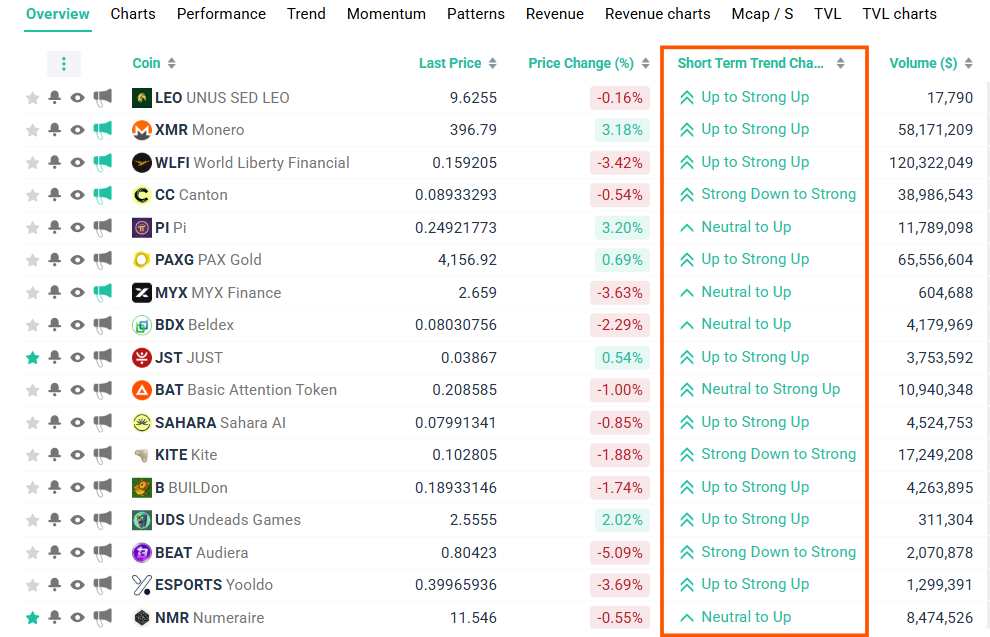
Task: Click the green 3.18% price change badge
Action: point(620,130)
